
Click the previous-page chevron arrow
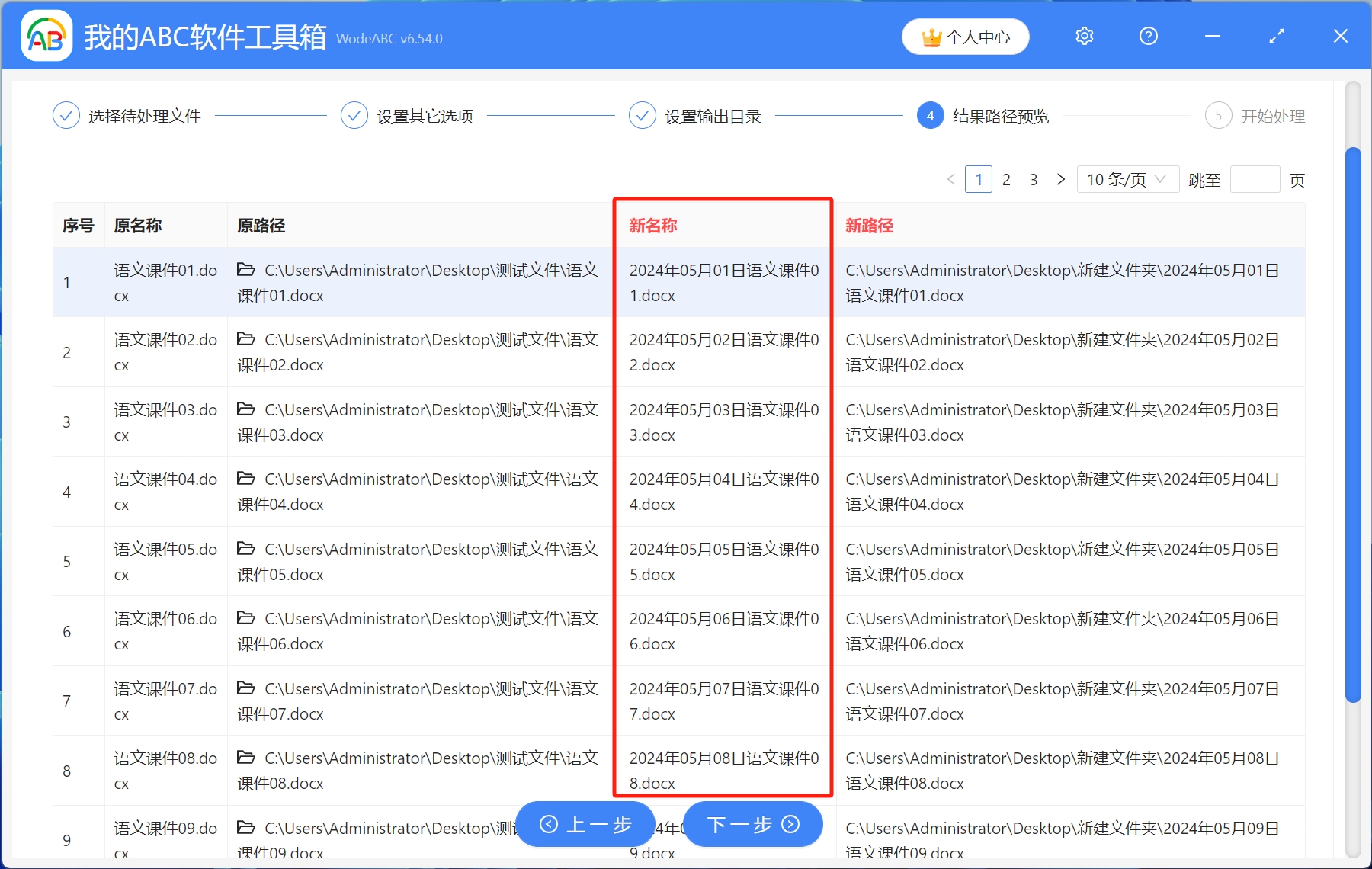coord(950,179)
